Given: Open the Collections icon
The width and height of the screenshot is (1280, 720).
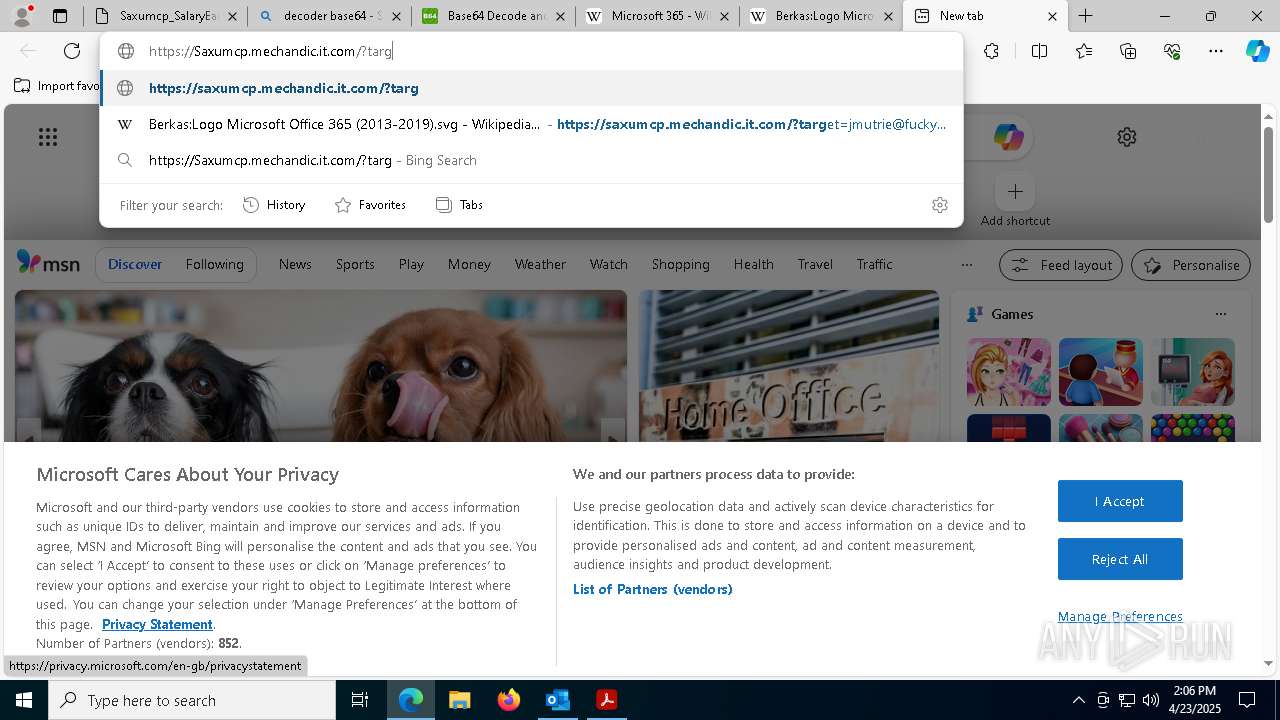Looking at the screenshot, I should pyautogui.click(x=1128, y=51).
